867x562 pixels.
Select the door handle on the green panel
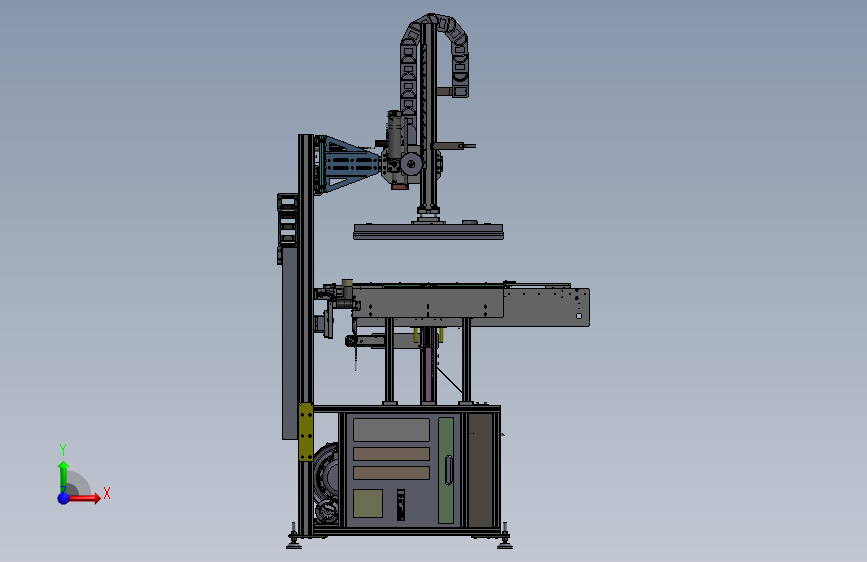click(x=448, y=470)
